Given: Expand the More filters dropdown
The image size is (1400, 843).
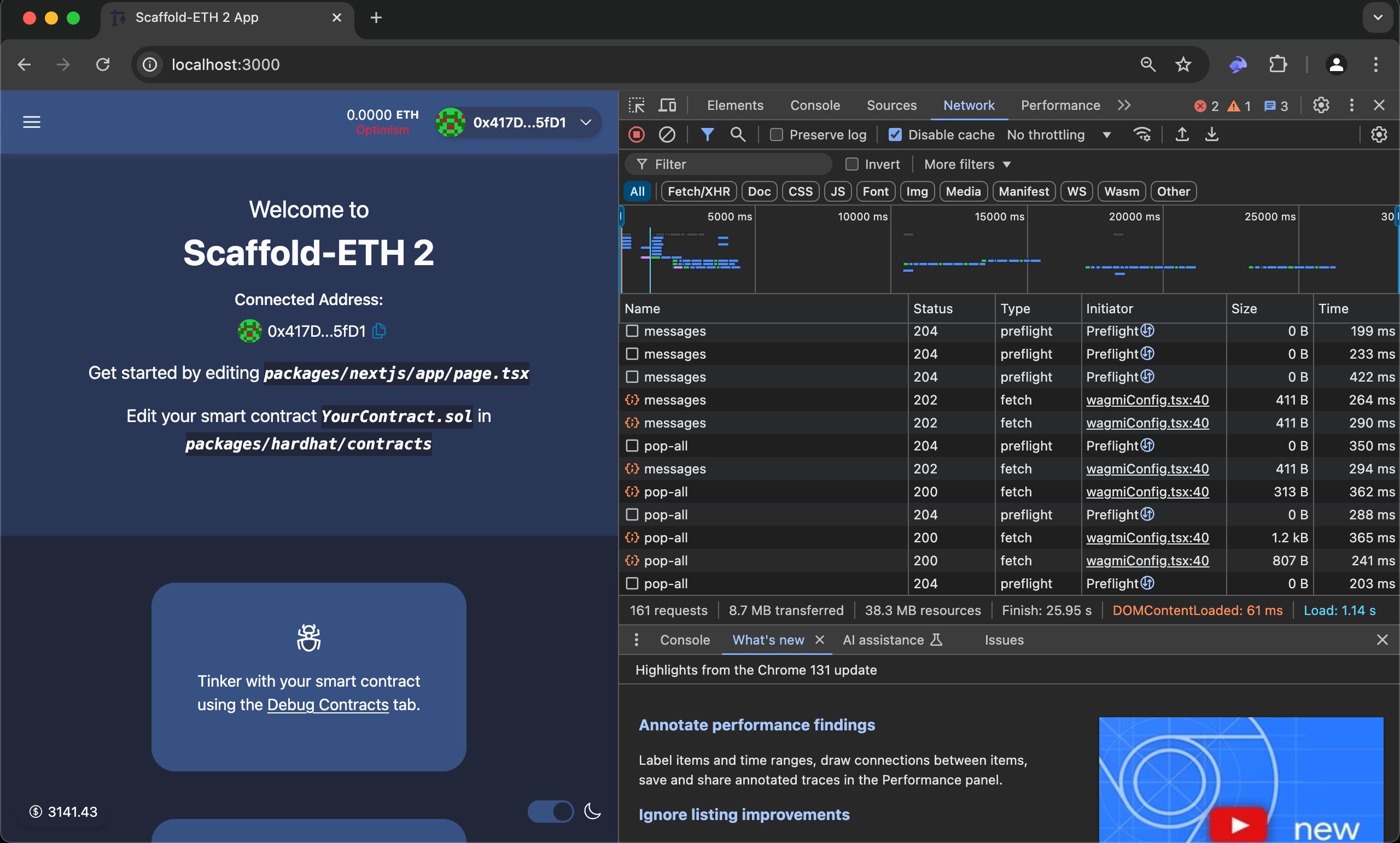Looking at the screenshot, I should (967, 164).
